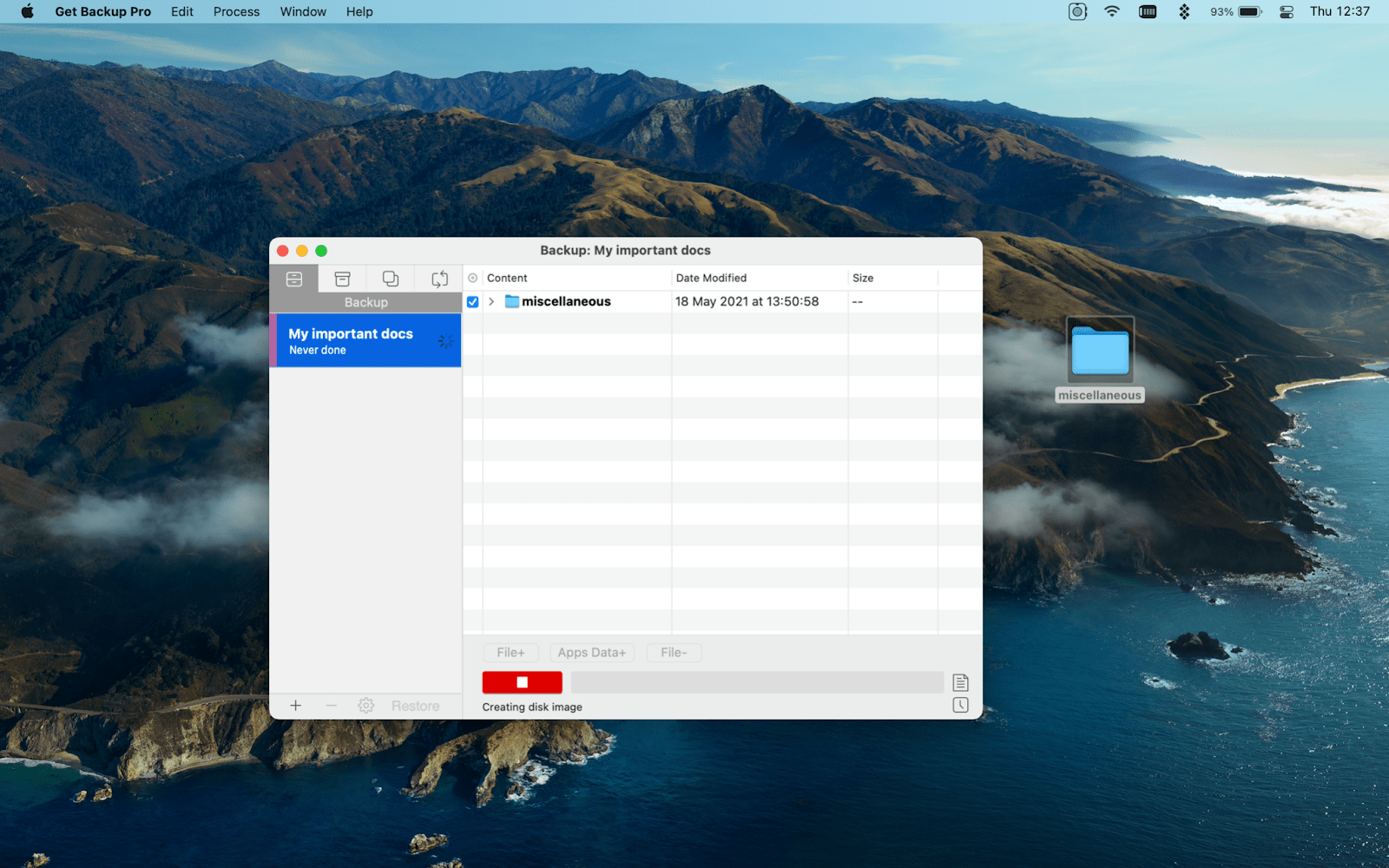This screenshot has width=1389, height=868.
Task: Click the File- button
Action: 674,653
